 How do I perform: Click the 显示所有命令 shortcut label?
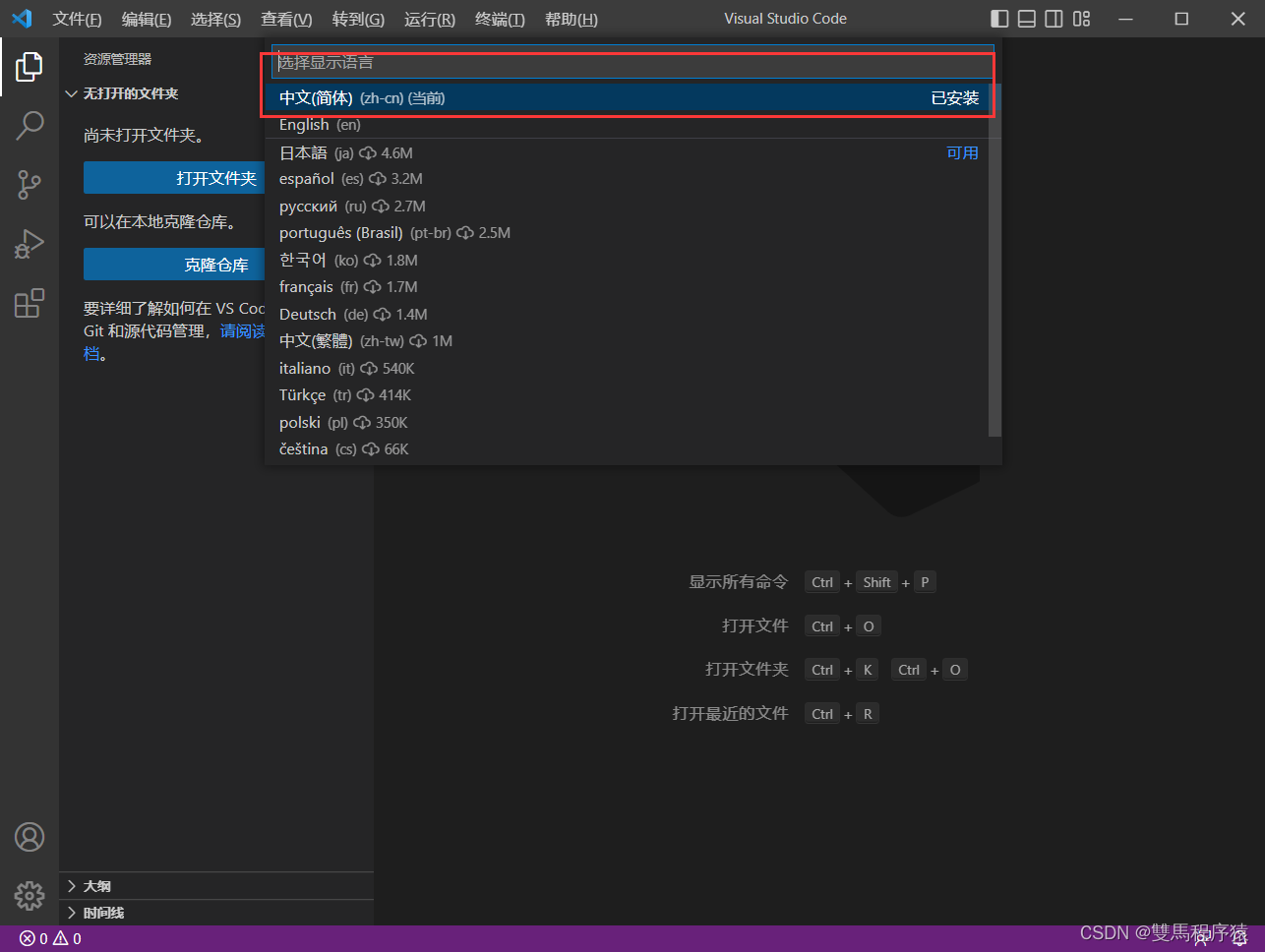click(x=739, y=582)
